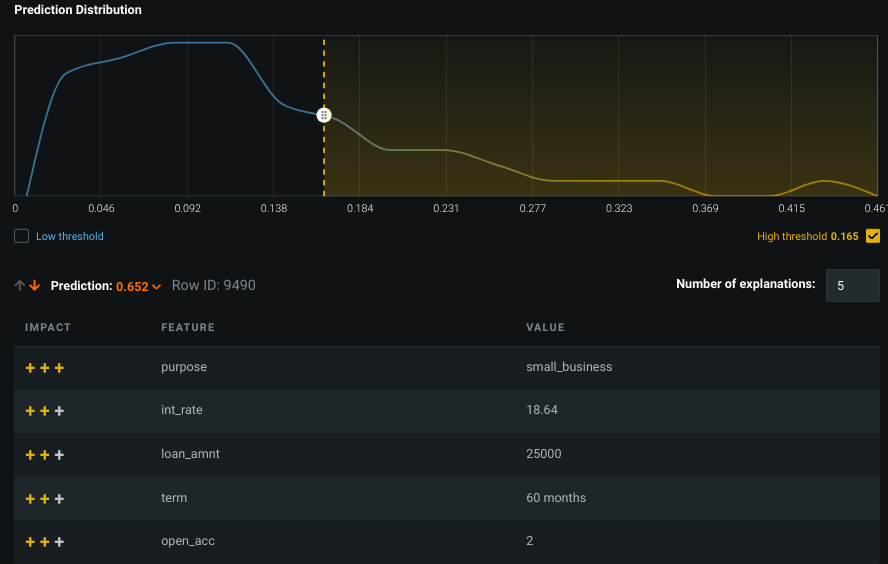
Task: Click the impact plus icons for purpose row
Action: click(x=45, y=368)
